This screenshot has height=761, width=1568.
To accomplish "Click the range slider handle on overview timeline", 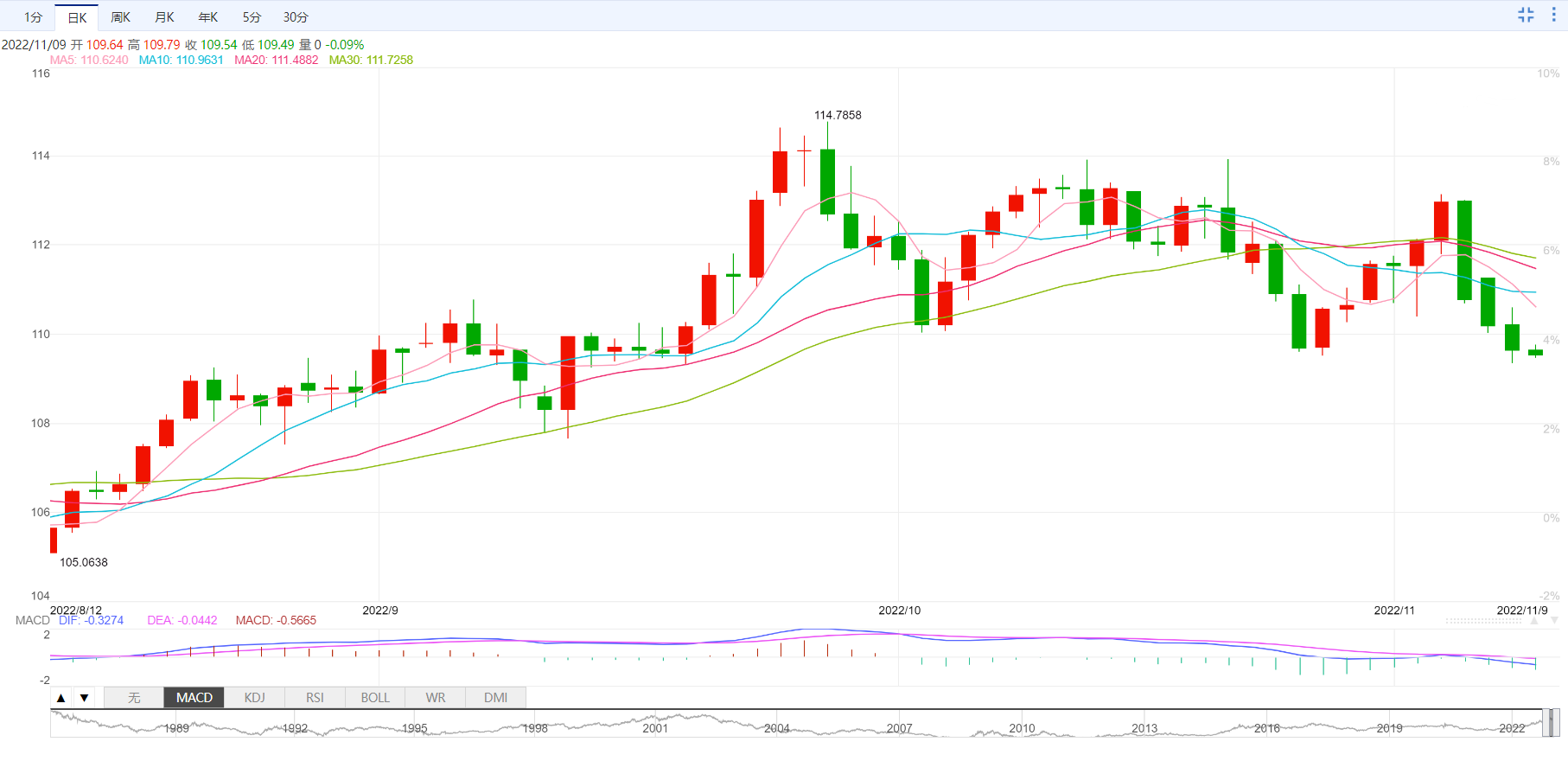I will tap(1552, 723).
